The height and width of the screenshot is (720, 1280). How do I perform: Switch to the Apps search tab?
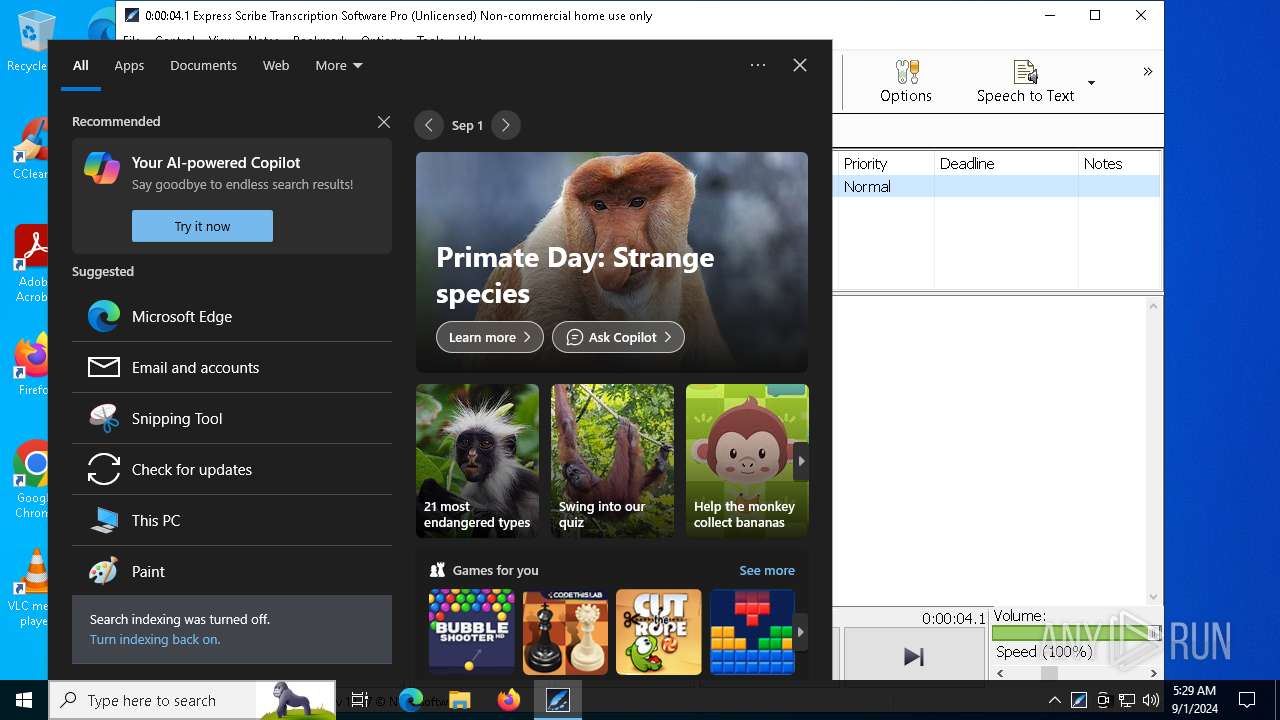129,65
